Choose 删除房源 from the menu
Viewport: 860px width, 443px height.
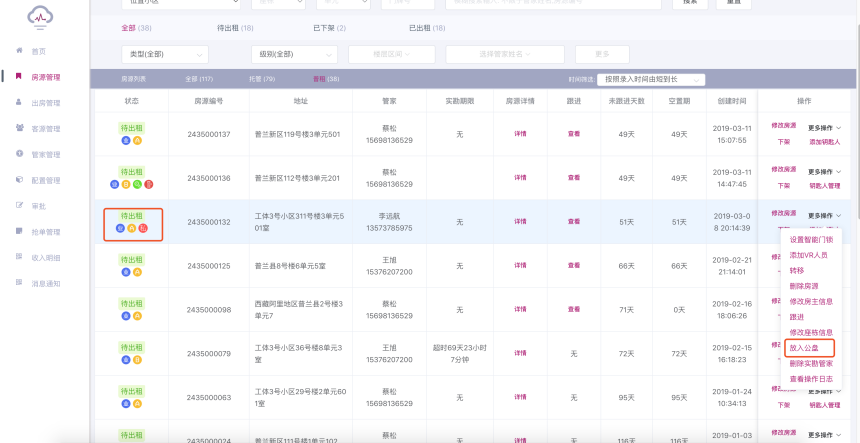(x=804, y=286)
